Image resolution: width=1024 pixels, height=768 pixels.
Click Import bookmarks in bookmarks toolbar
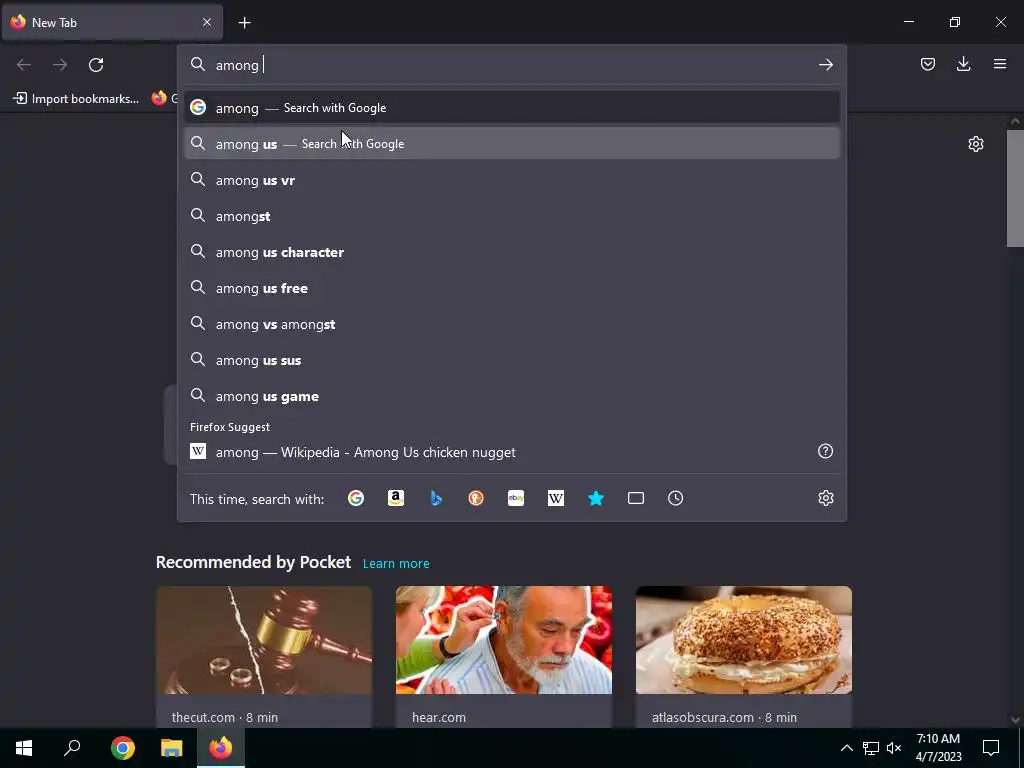point(76,99)
